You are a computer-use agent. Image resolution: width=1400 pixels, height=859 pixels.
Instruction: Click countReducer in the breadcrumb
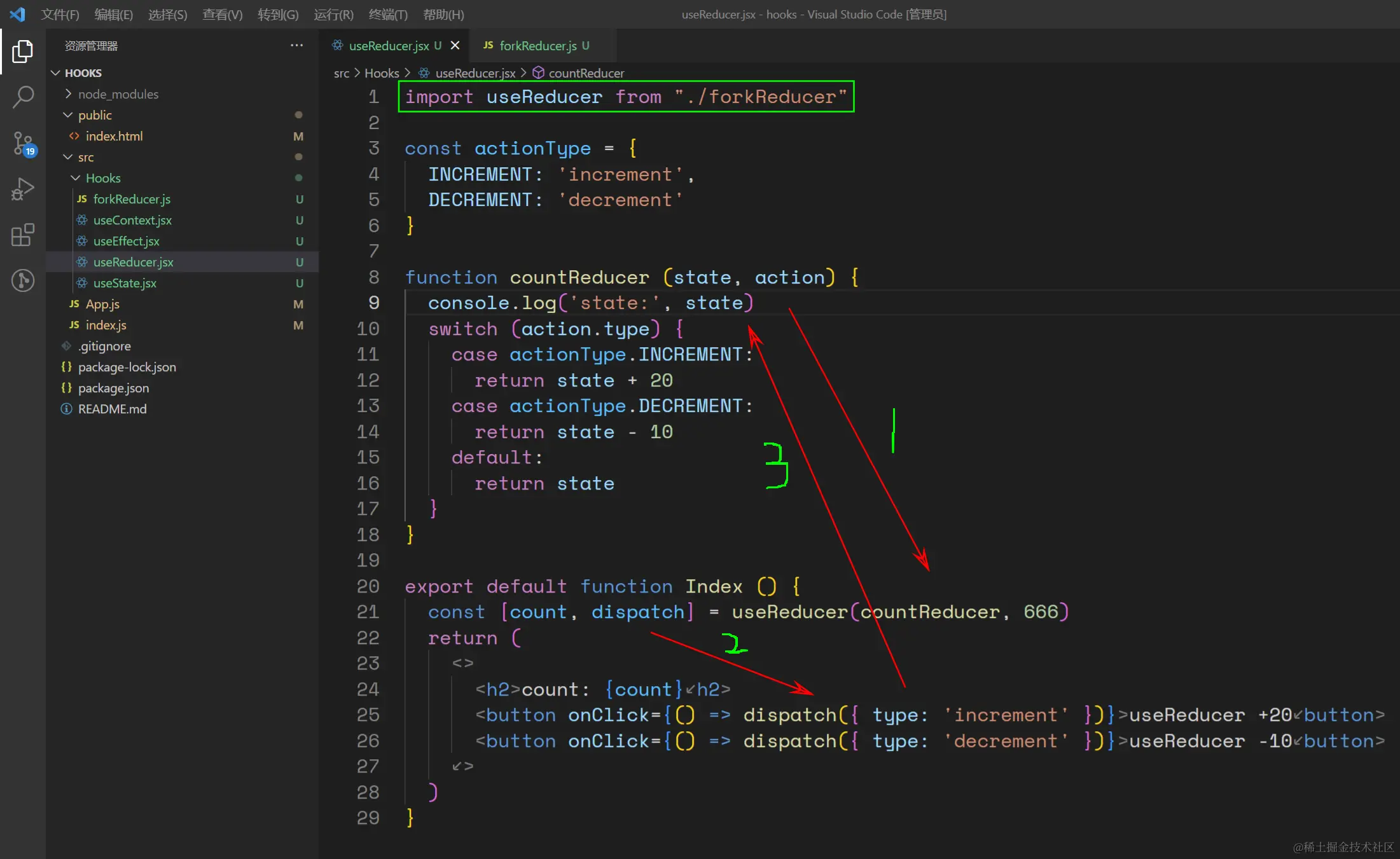[585, 73]
